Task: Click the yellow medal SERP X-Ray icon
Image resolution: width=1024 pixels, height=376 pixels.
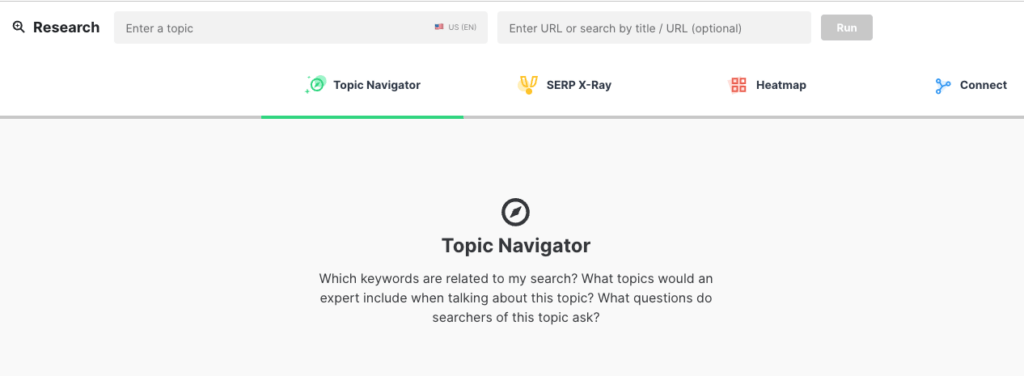Action: pyautogui.click(x=528, y=85)
